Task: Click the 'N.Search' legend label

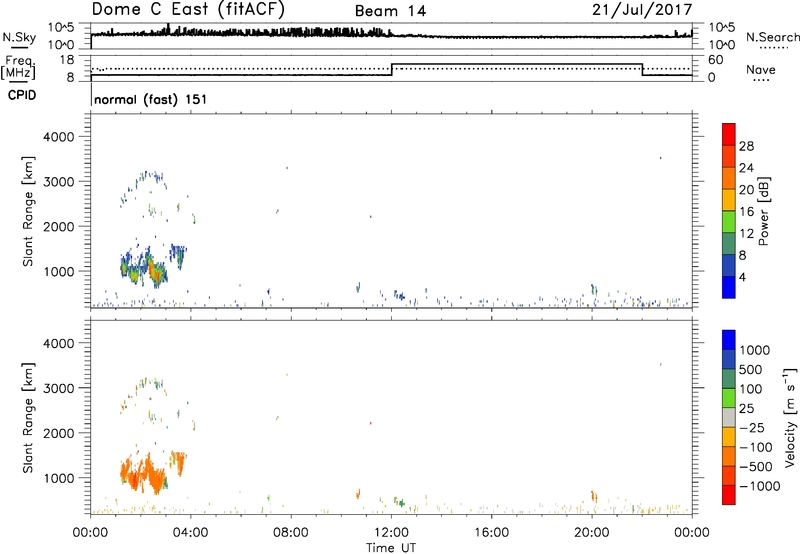Action: 772,37
